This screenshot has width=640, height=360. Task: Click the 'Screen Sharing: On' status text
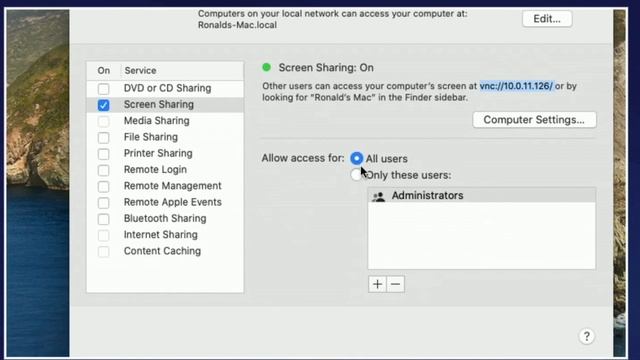326,68
